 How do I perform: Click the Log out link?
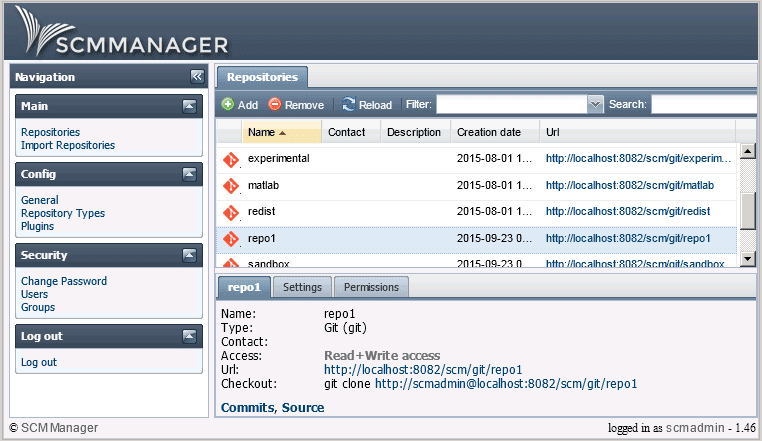[39, 362]
